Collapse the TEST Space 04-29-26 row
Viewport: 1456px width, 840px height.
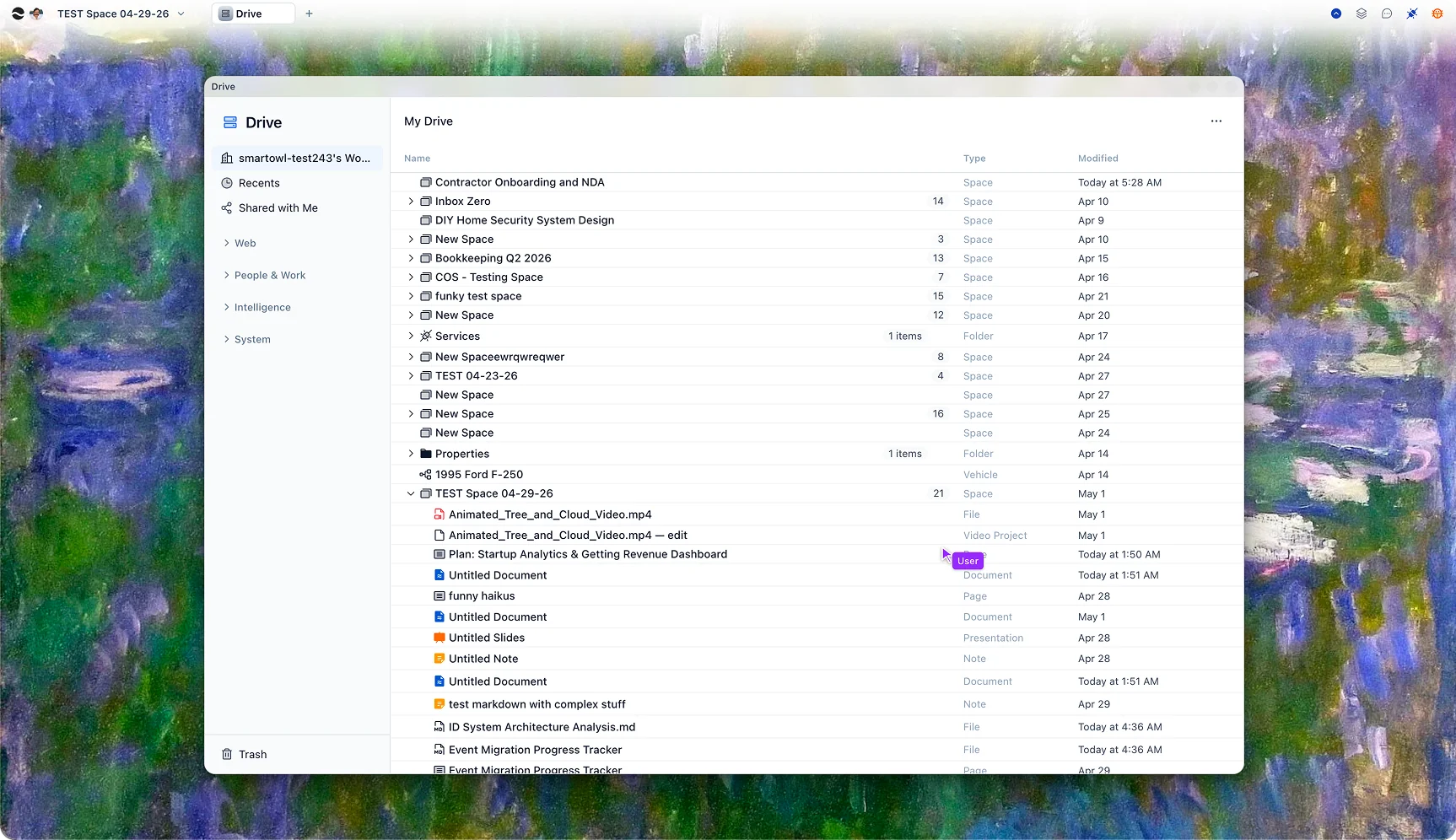tap(411, 494)
